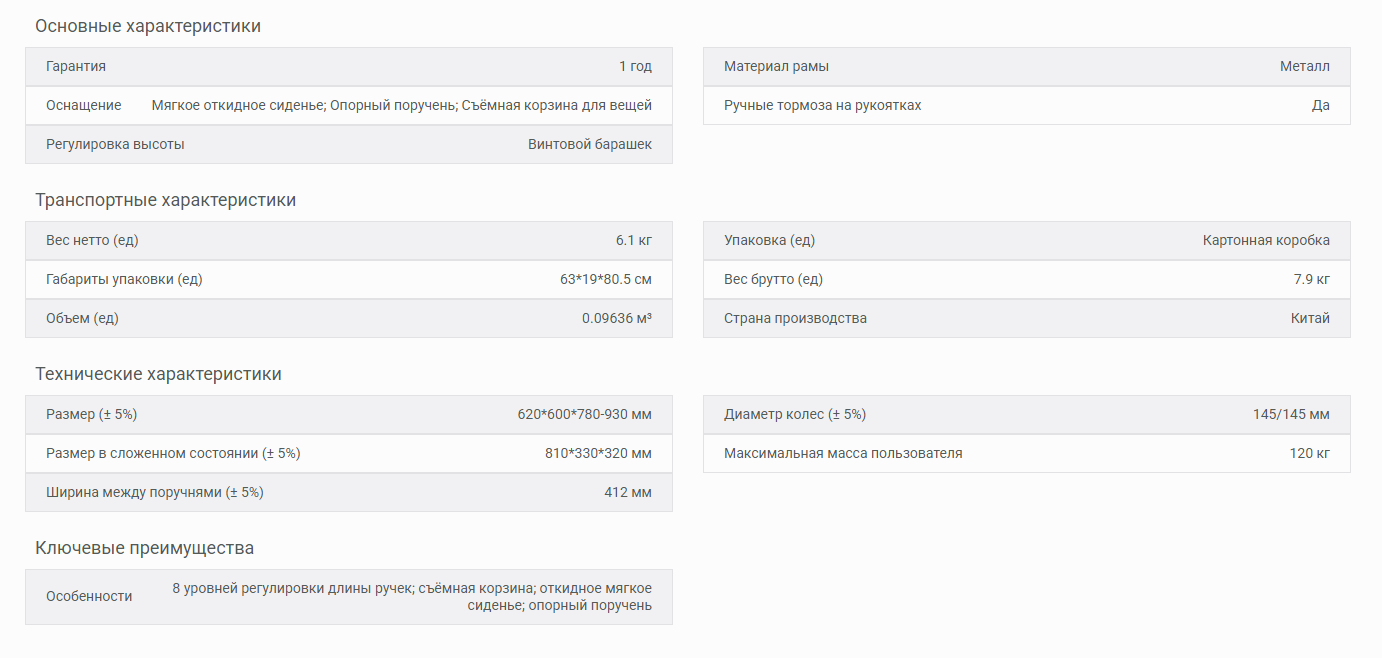The image size is (1382, 658).
Task: Select the '0.09636 м³' volume value
Action: tap(617, 318)
